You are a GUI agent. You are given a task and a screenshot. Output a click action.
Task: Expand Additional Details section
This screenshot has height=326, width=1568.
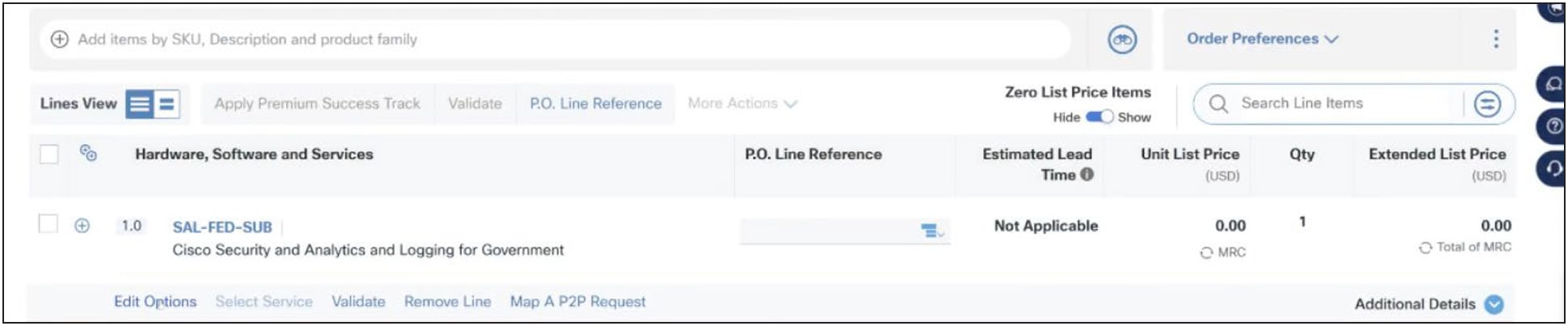[1494, 304]
